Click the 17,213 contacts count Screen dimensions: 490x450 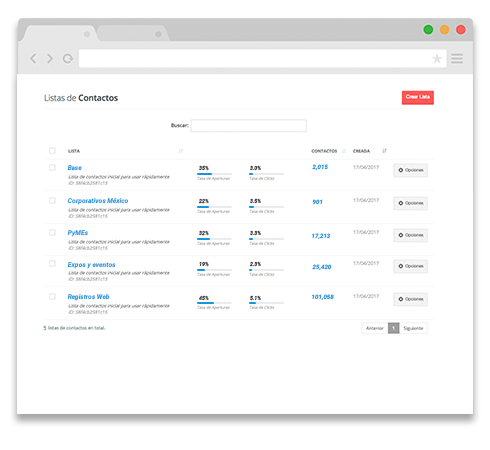(321, 236)
